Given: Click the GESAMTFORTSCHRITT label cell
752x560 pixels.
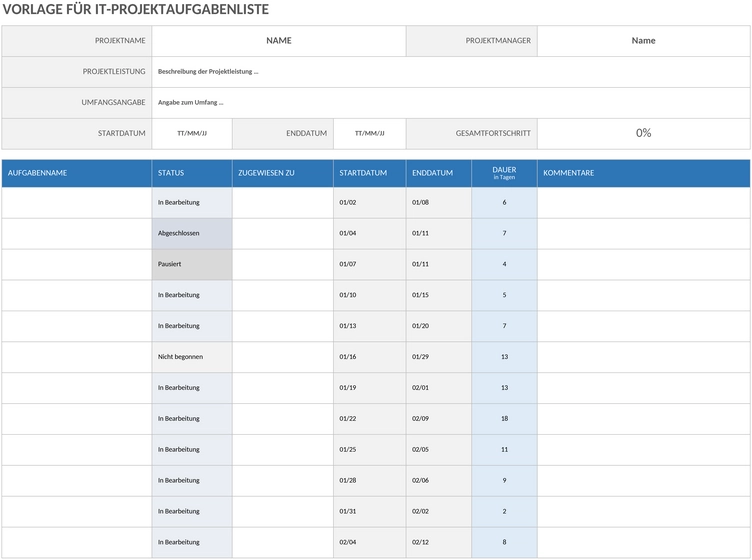Looking at the screenshot, I should [x=471, y=133].
